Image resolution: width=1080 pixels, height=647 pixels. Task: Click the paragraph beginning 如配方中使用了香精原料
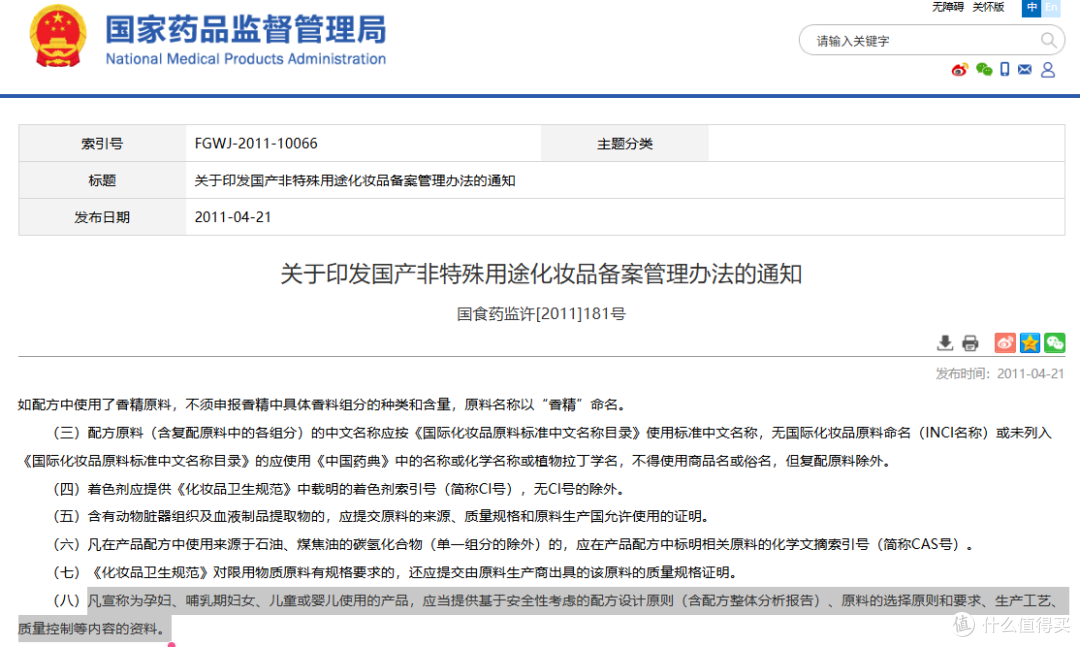tap(321, 404)
